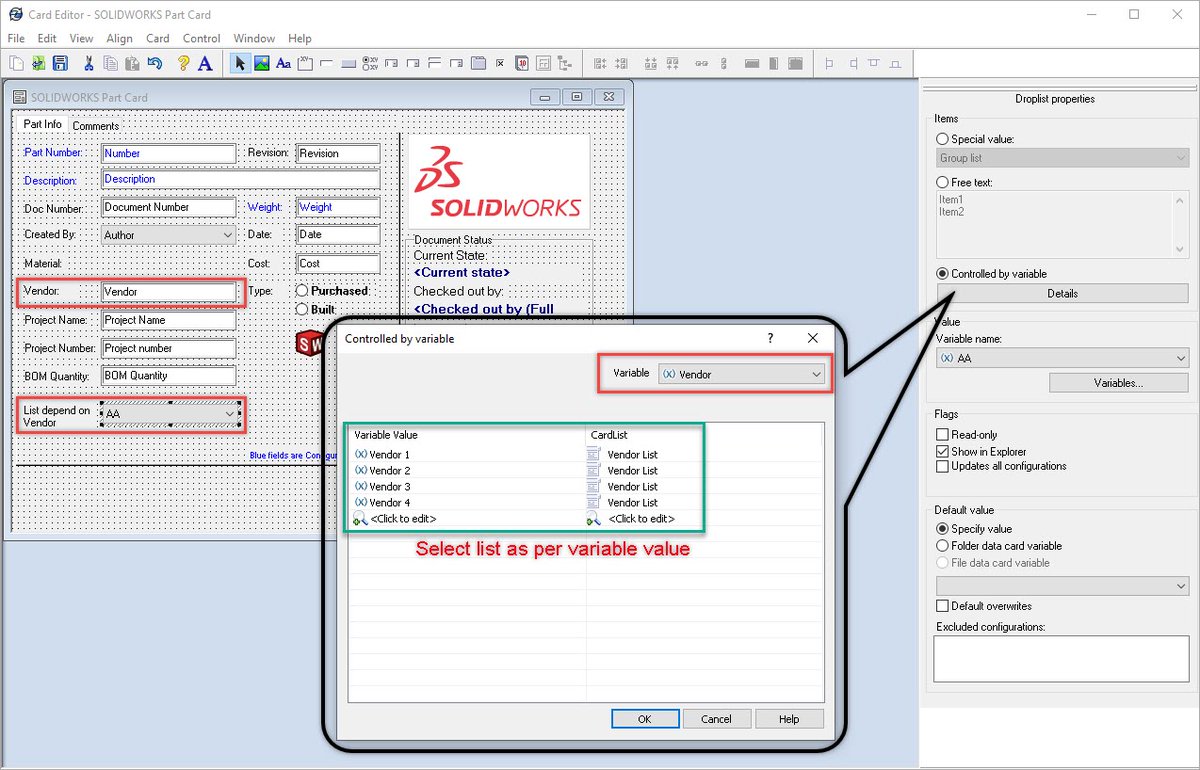Open the Variable name dropdown showing AA
Image resolution: width=1200 pixels, height=770 pixels.
[1062, 358]
